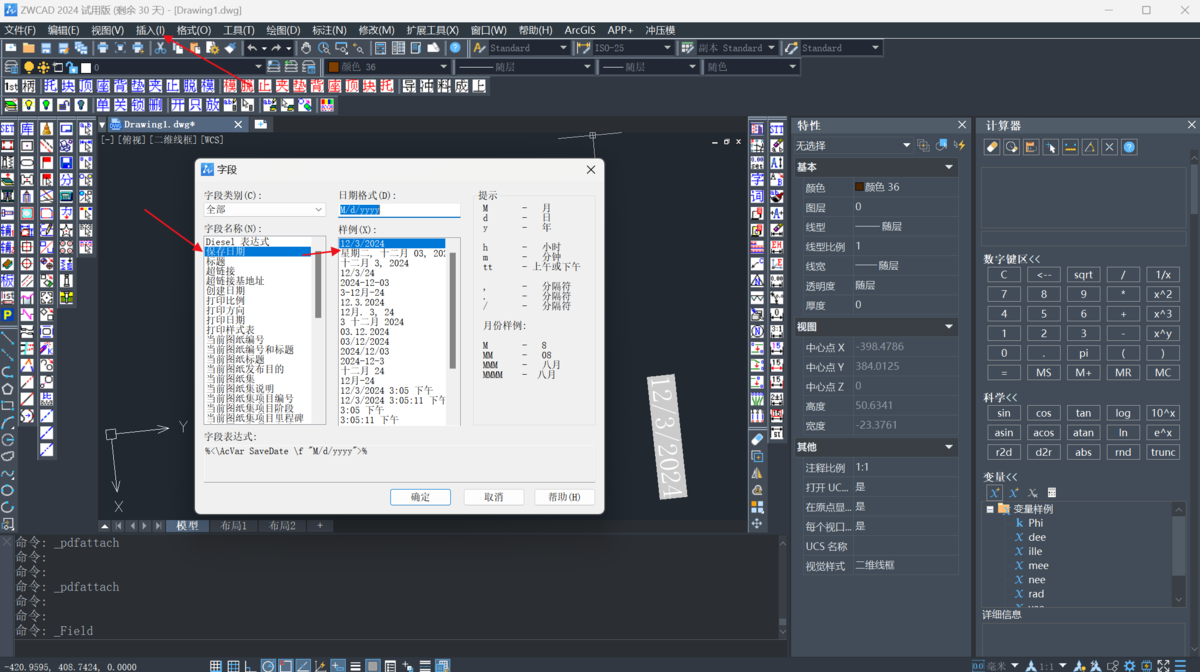Select the Pan hand tool

coord(306,48)
